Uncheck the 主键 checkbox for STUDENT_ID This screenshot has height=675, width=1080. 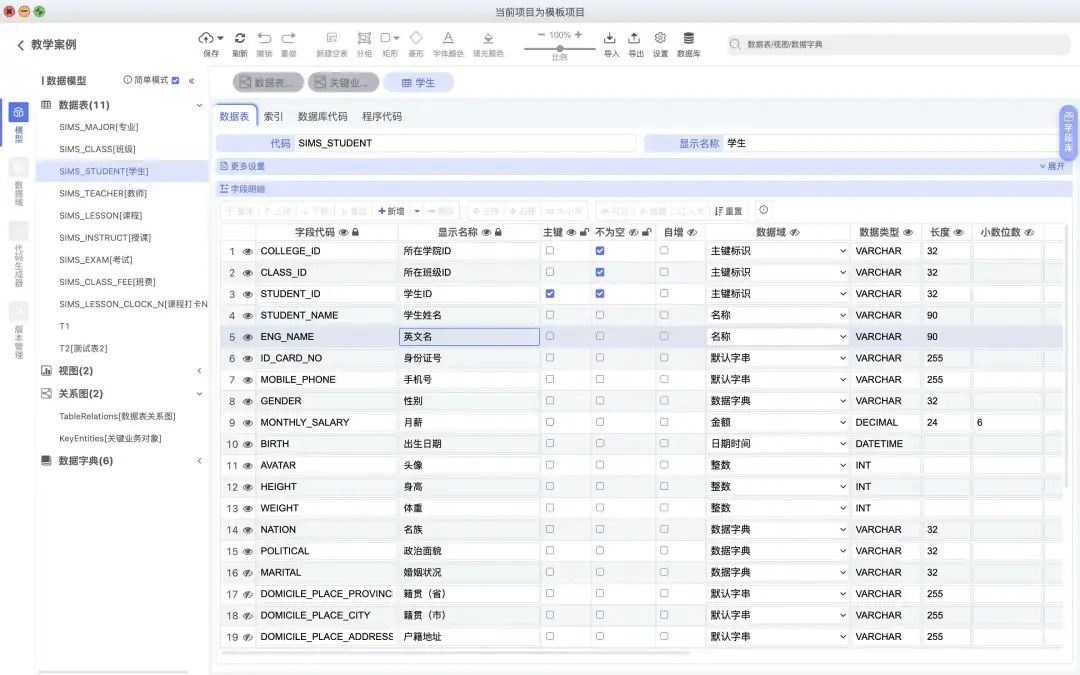549,293
